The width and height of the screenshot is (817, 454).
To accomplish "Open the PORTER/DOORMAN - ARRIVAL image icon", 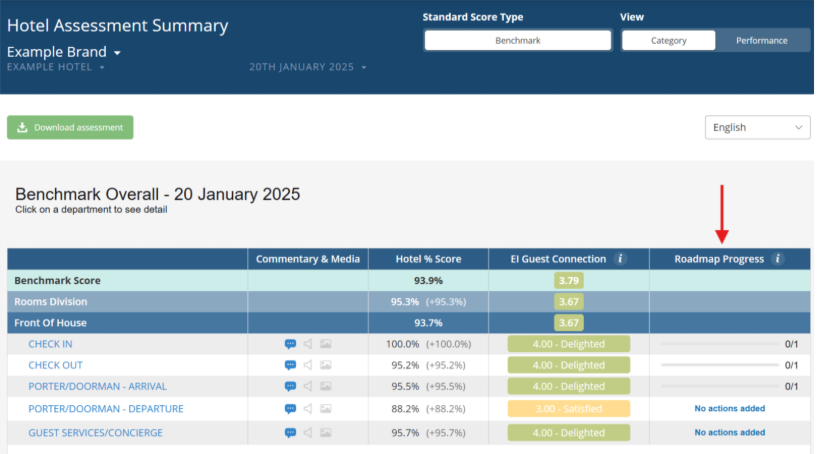I will [326, 386].
